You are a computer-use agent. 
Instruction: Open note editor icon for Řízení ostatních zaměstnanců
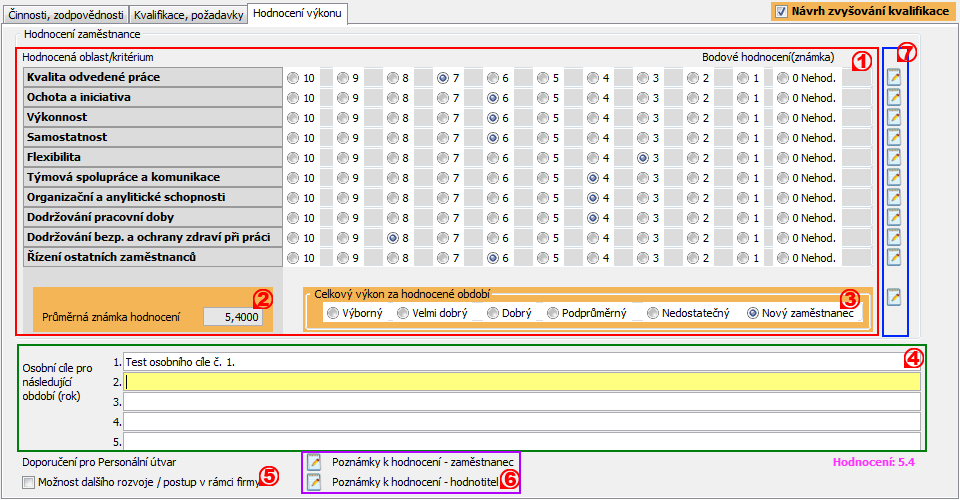[x=894, y=257]
